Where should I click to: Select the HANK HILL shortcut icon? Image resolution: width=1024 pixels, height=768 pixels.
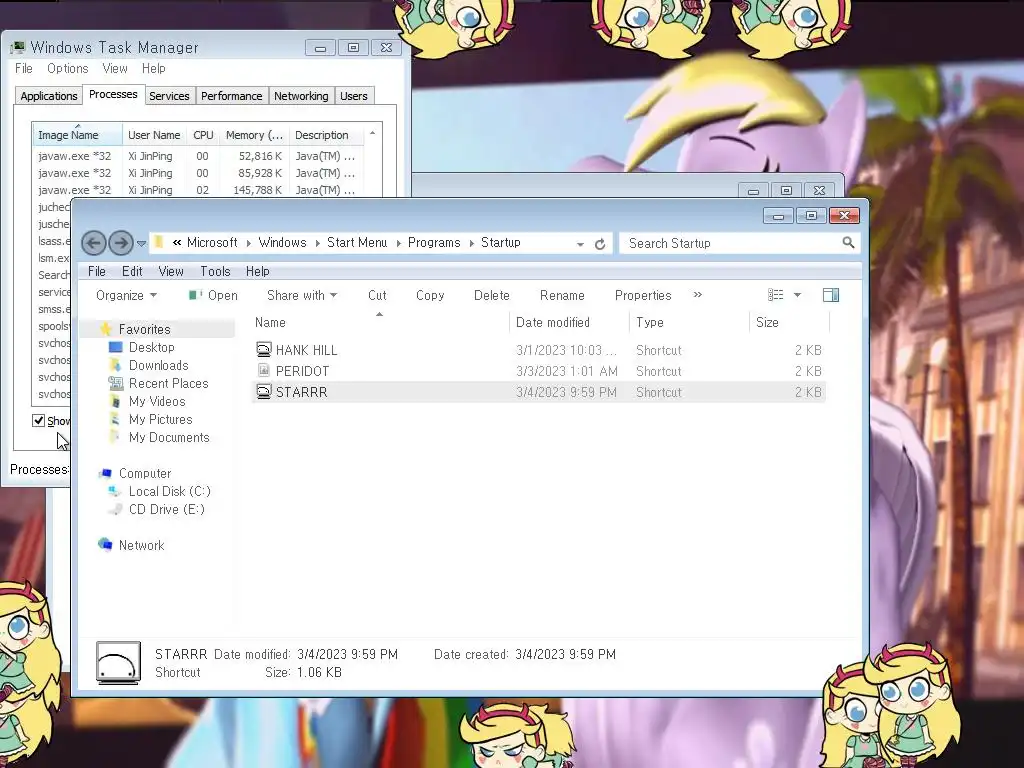tap(263, 349)
